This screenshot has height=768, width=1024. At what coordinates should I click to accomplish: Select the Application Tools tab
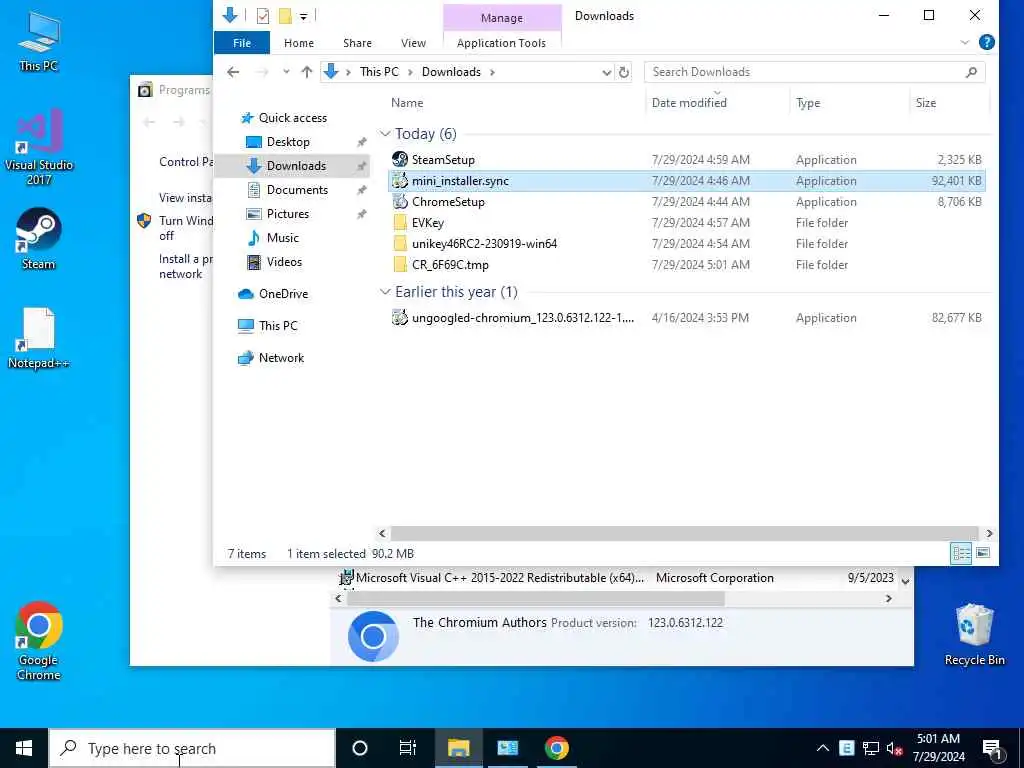point(501,43)
